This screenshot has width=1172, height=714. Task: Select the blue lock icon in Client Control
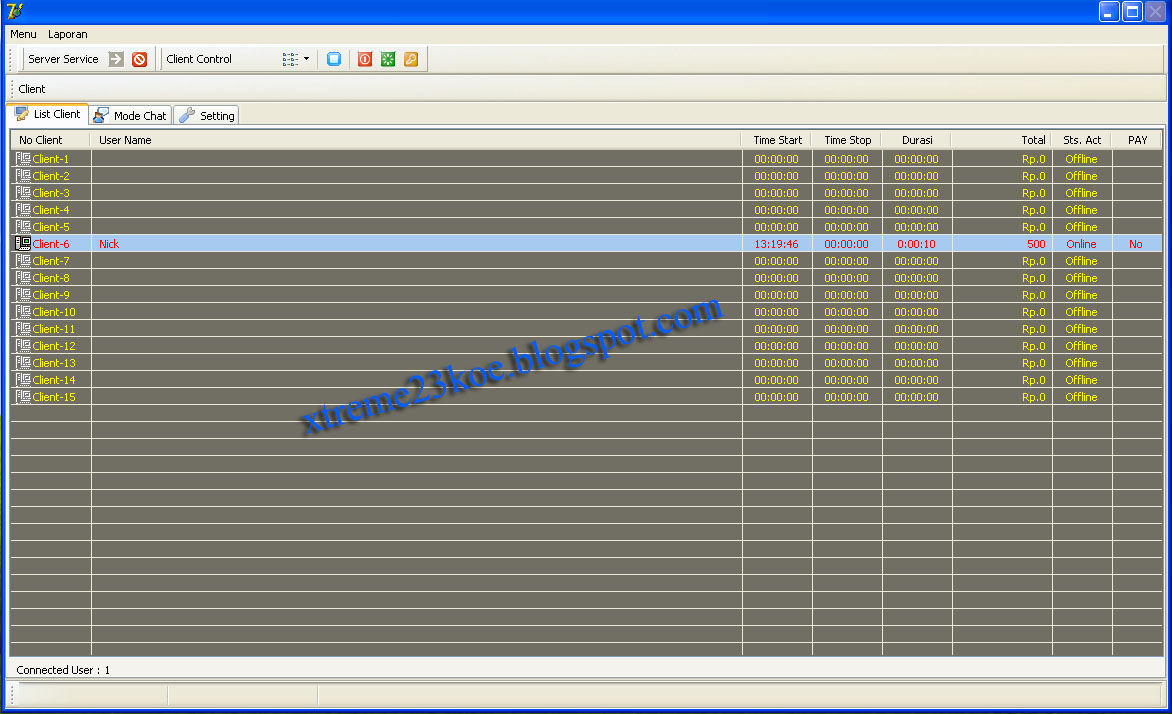(x=333, y=59)
